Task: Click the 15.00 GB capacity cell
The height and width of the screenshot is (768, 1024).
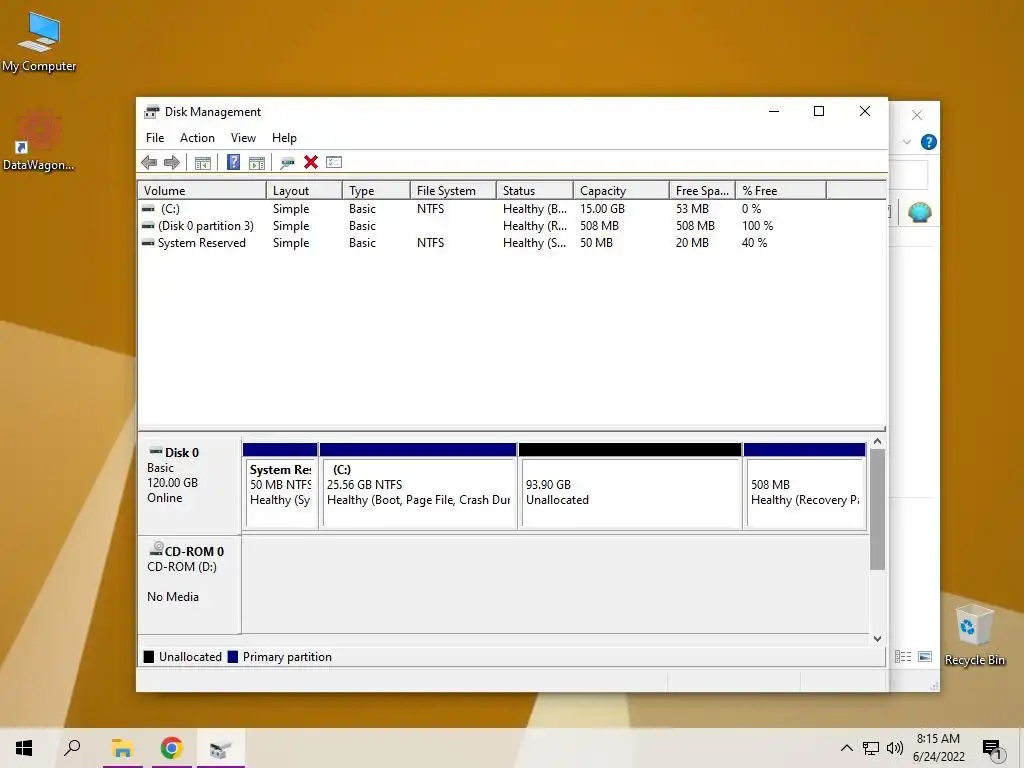Action: [x=602, y=209]
